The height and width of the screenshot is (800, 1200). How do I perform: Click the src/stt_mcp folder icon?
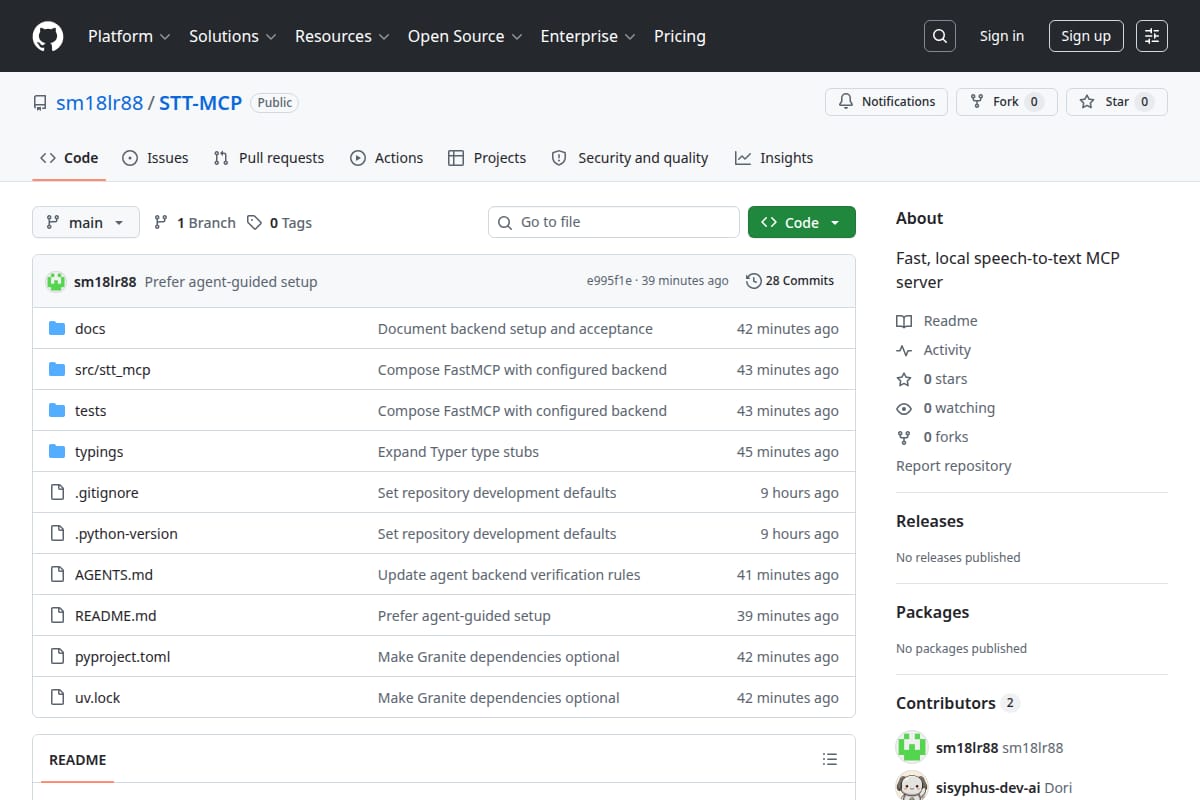click(x=57, y=370)
